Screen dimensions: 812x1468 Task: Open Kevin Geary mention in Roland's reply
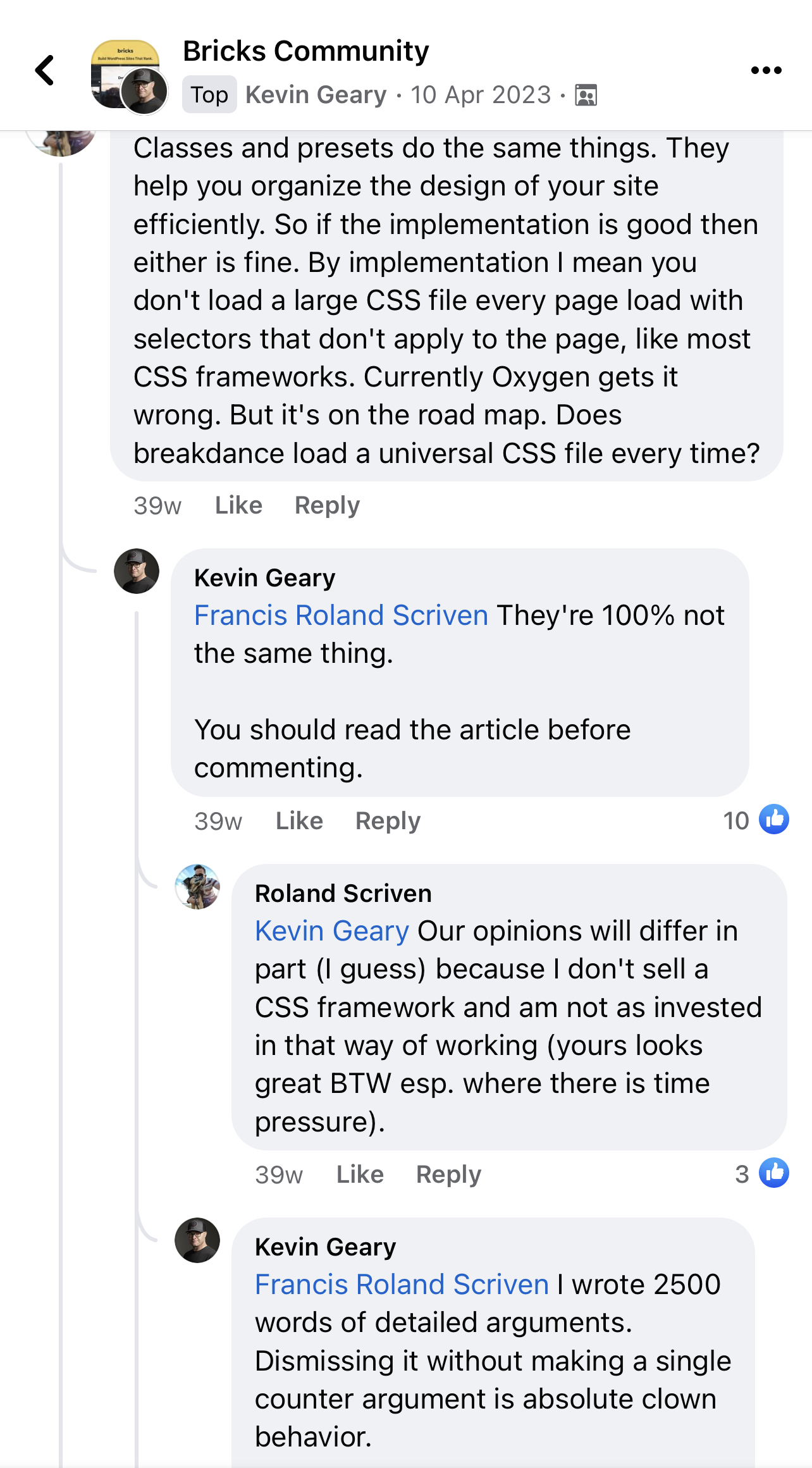coord(332,931)
